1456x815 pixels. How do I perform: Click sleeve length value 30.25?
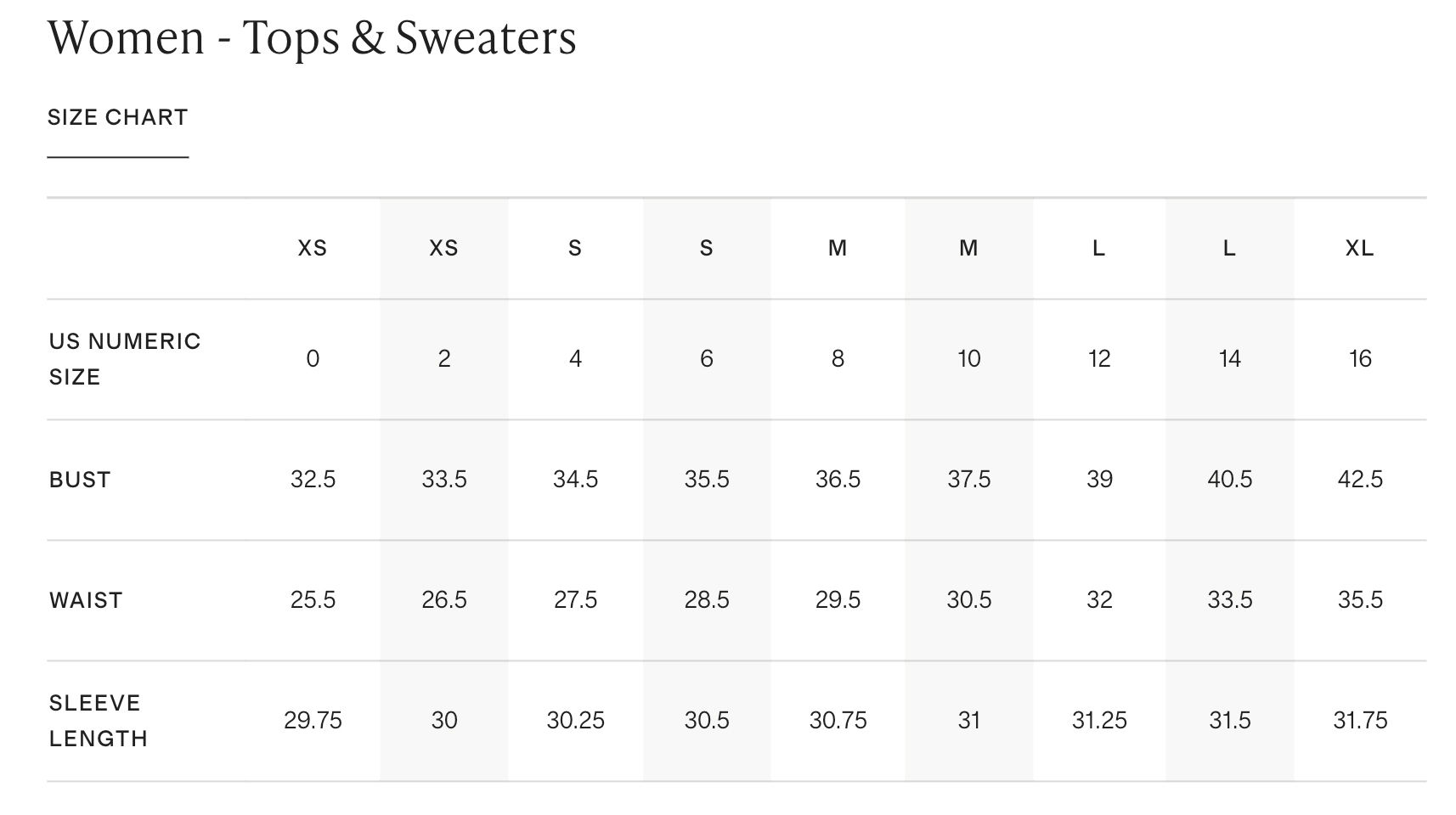coord(575,721)
